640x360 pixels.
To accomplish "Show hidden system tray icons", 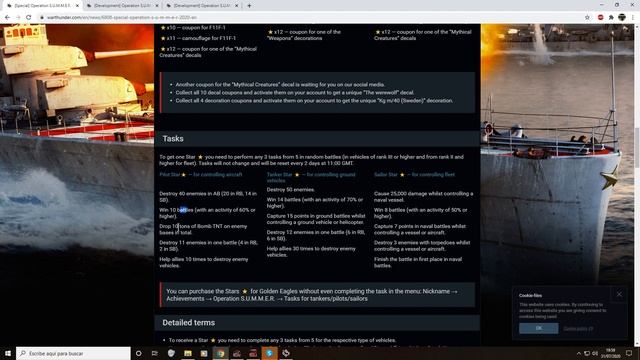I will tap(578, 353).
